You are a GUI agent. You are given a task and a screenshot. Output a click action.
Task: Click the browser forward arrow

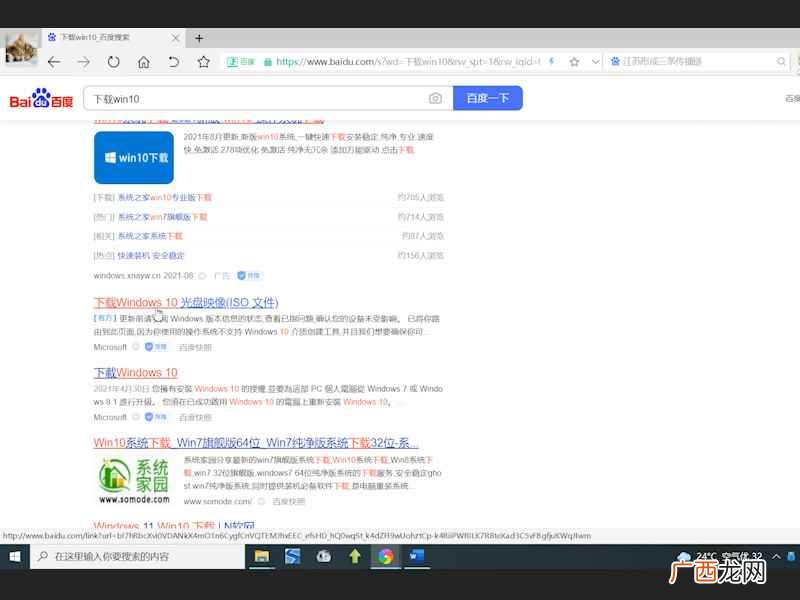(84, 62)
